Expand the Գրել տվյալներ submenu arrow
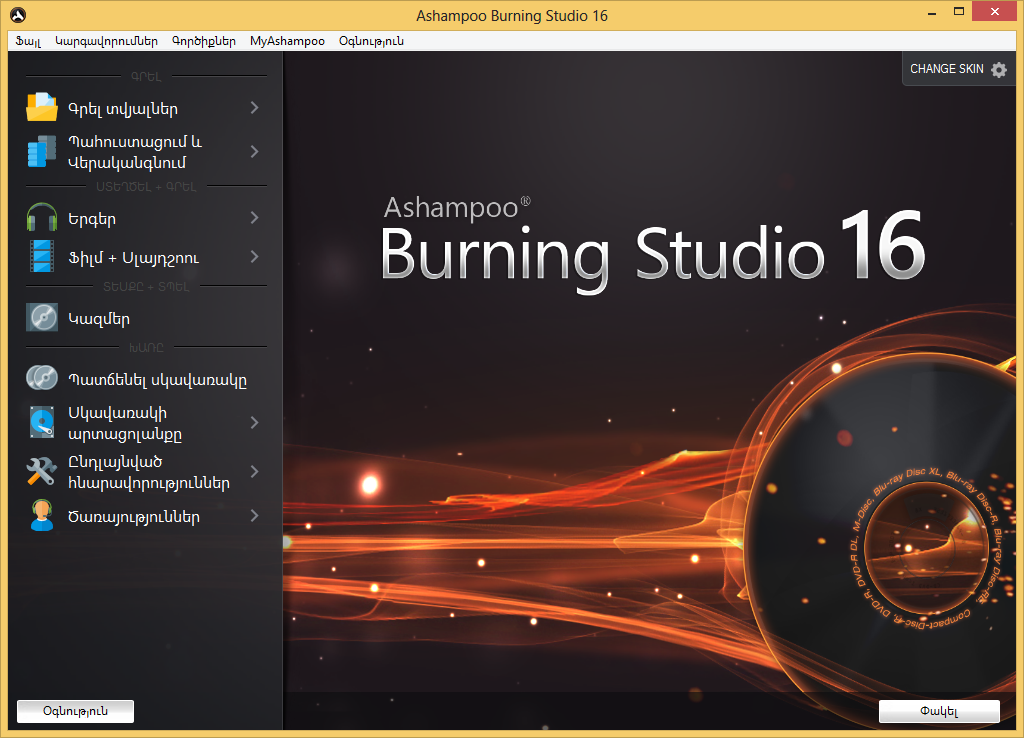 pos(255,108)
